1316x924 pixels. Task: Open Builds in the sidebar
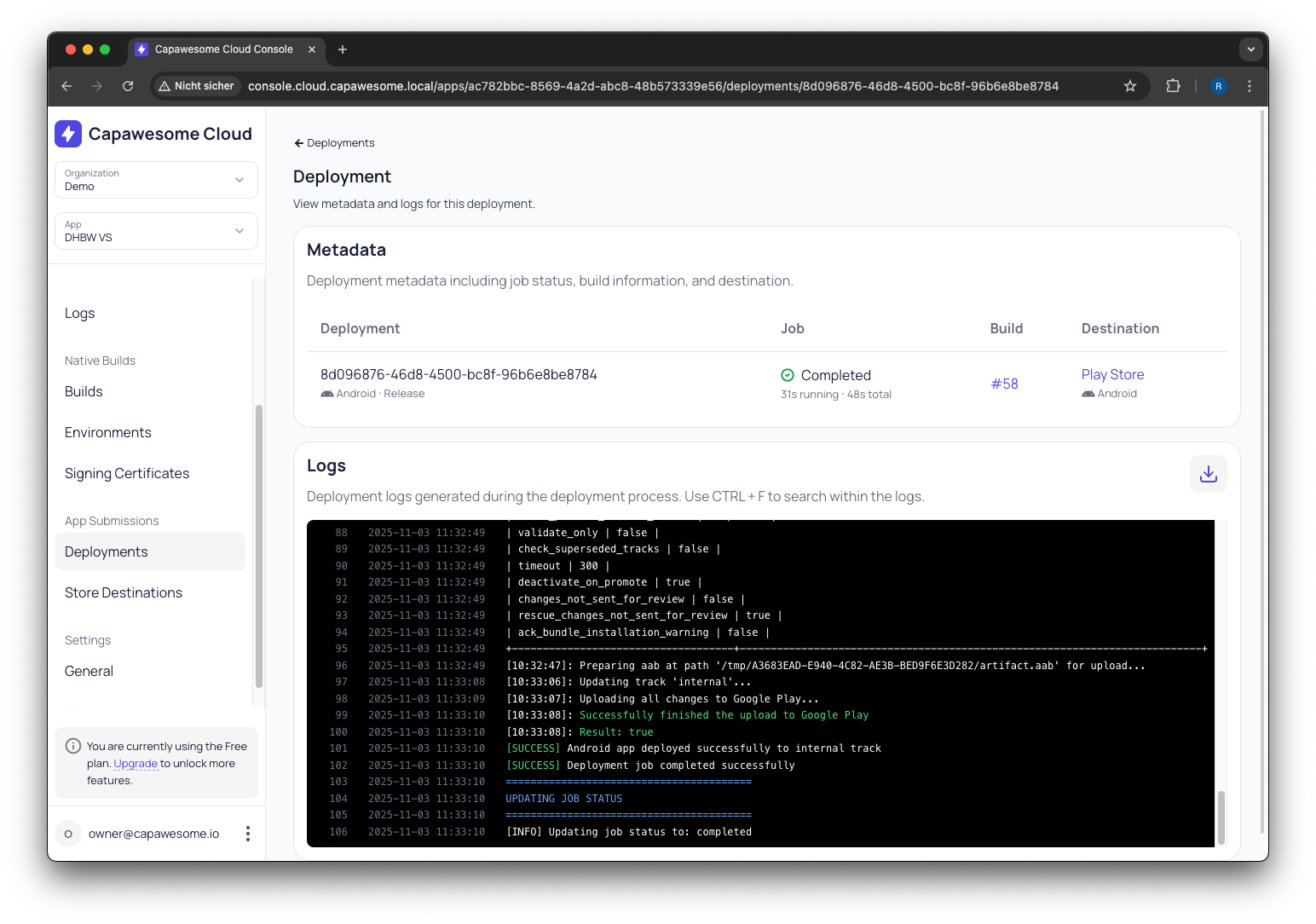[84, 392]
